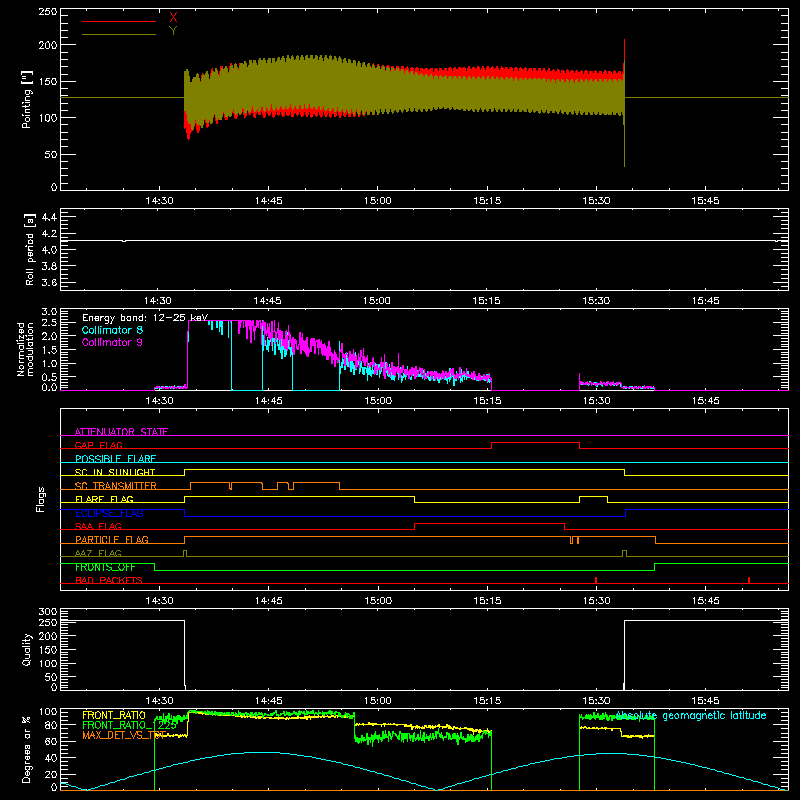Select the X legend label

(x=173, y=18)
